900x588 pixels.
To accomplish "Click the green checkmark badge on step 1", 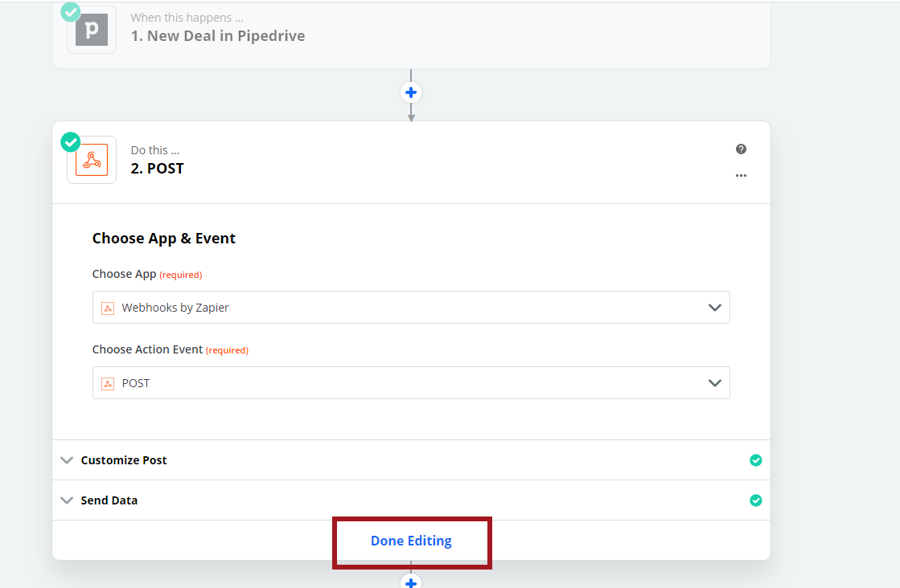I will pos(70,11).
